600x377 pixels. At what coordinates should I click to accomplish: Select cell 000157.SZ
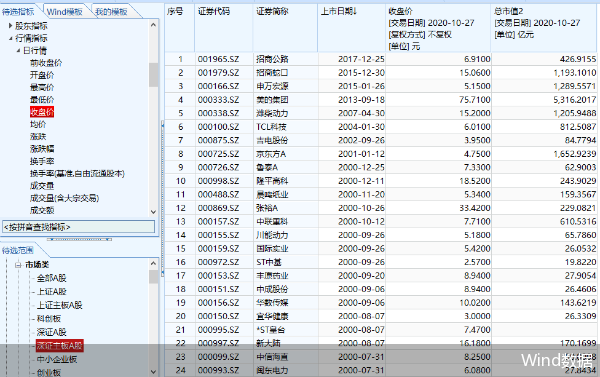pos(224,222)
